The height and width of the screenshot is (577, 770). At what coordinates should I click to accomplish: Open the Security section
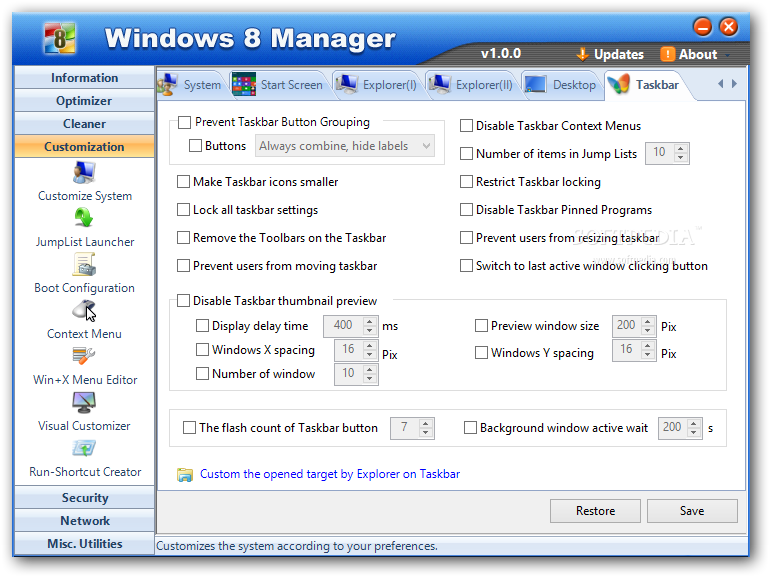pyautogui.click(x=84, y=497)
